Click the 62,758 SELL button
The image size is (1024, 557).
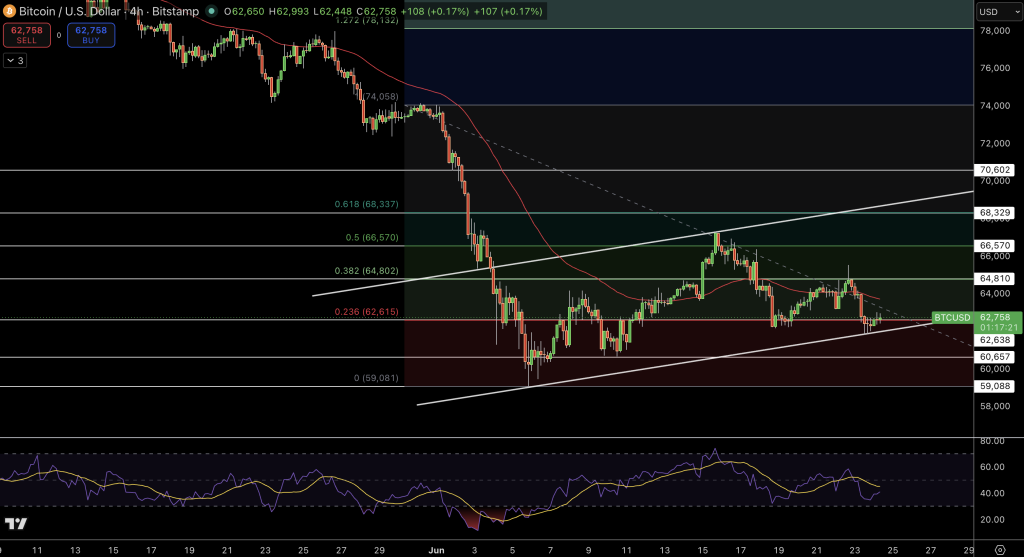coord(27,35)
